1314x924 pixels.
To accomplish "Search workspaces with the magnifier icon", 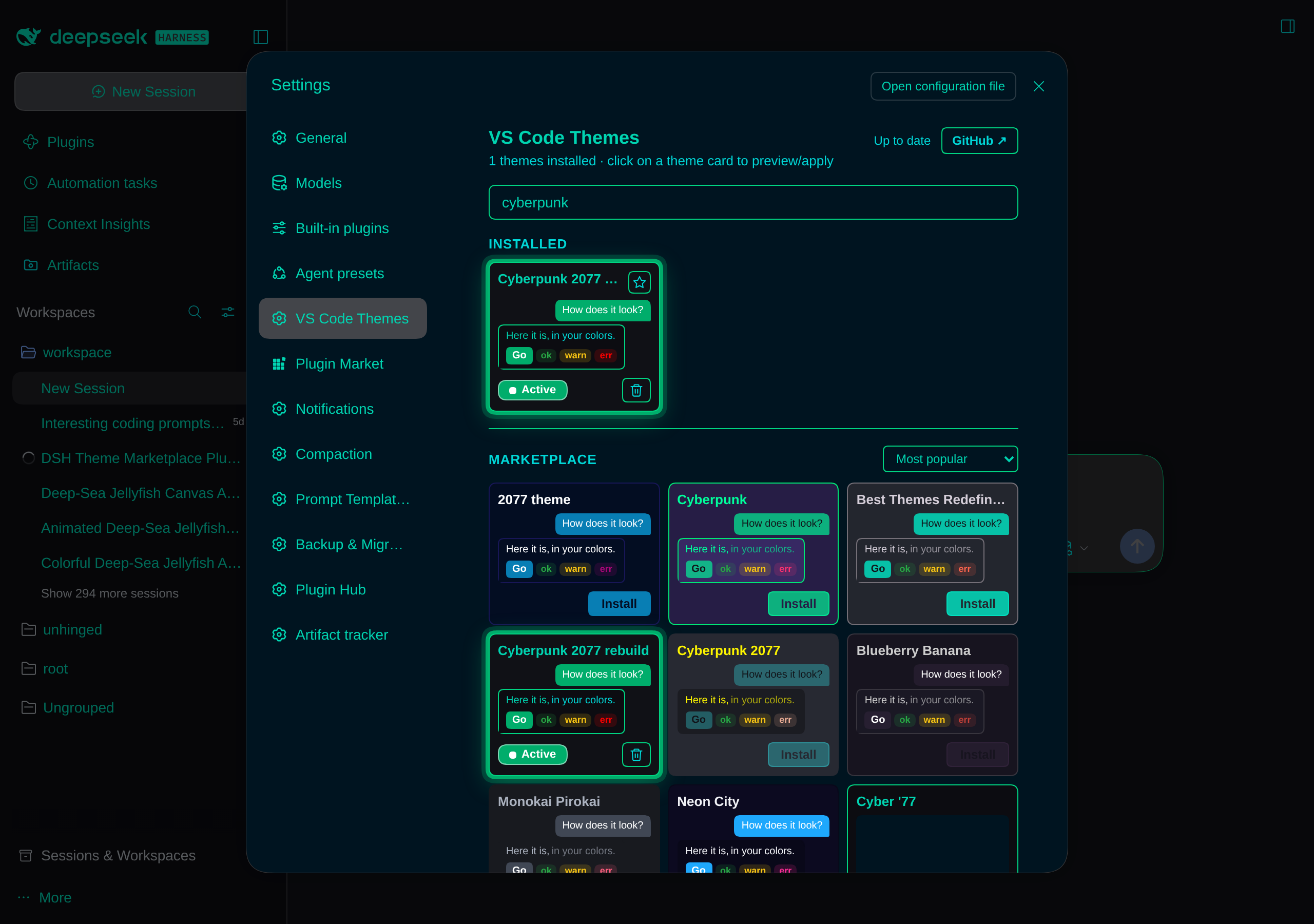I will 195,312.
